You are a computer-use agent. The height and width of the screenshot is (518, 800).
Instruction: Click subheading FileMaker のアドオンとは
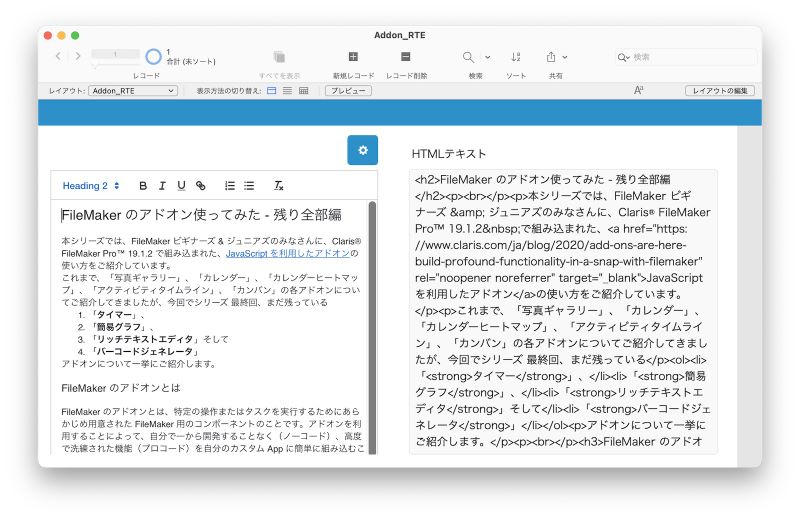[121, 388]
